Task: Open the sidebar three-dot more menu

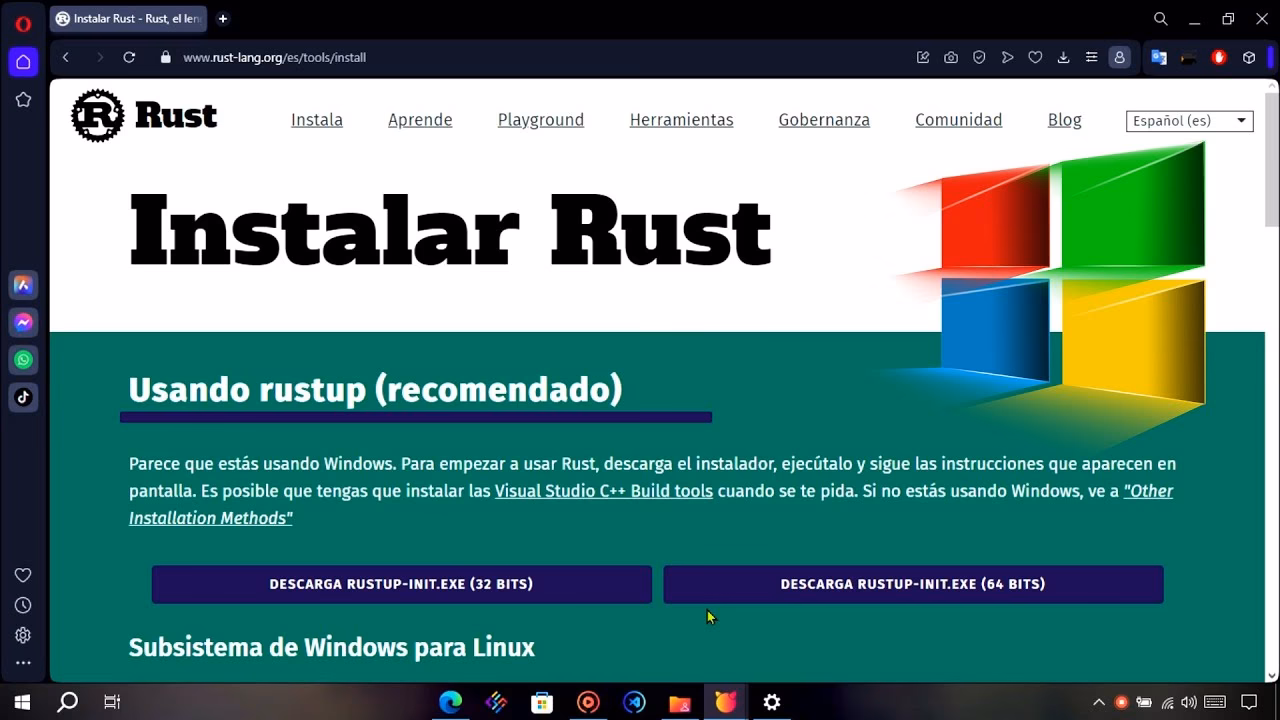Action: coord(23,662)
